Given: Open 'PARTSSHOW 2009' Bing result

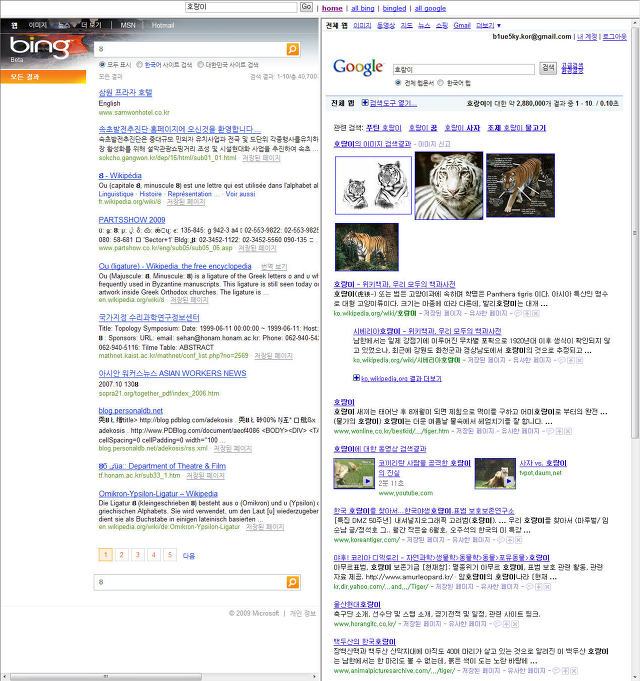Looking at the screenshot, I should pyautogui.click(x=132, y=220).
